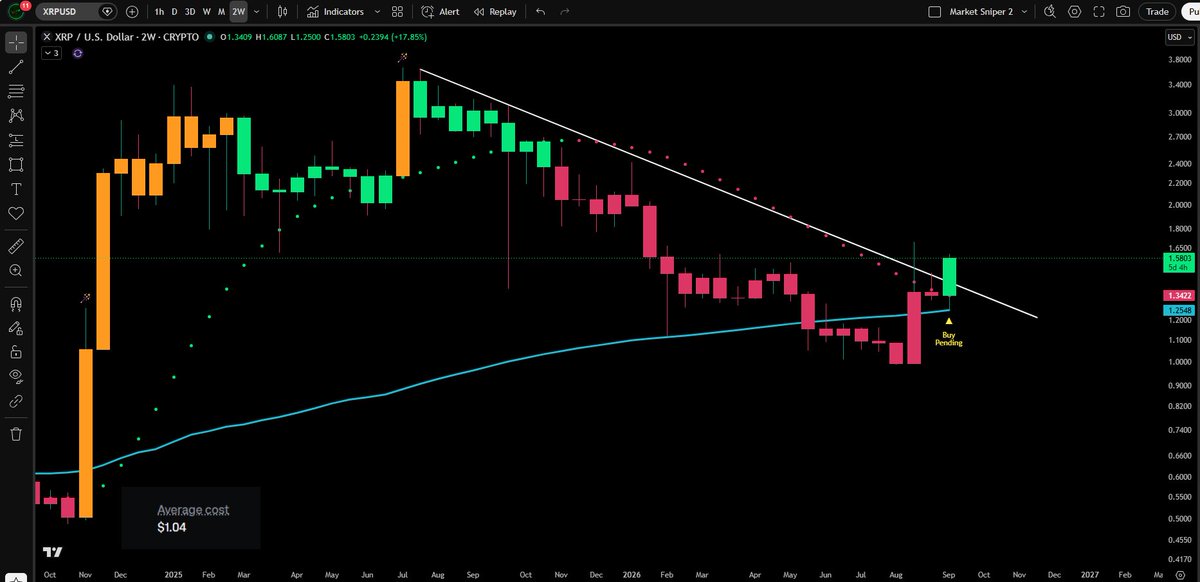
Task: Redo the last chart action
Action: coord(564,12)
